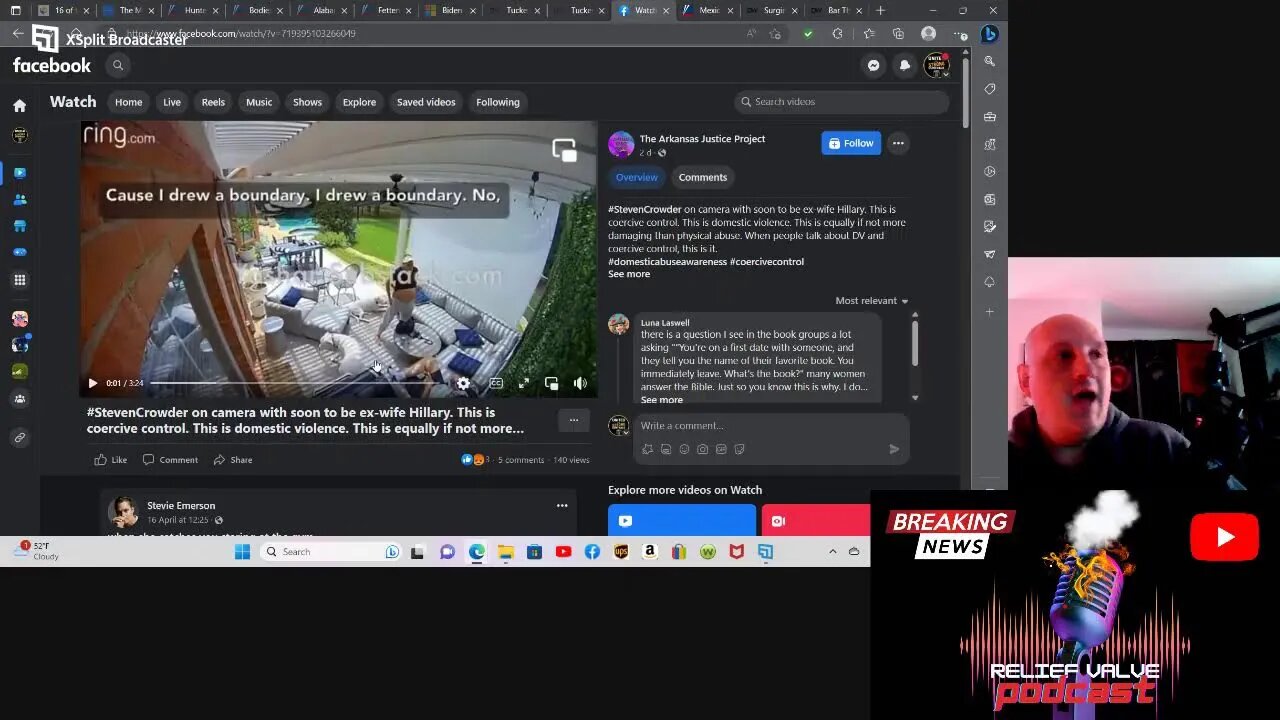Open Facebook search magnifier
Viewport: 1280px width, 720px height.
[x=118, y=65]
